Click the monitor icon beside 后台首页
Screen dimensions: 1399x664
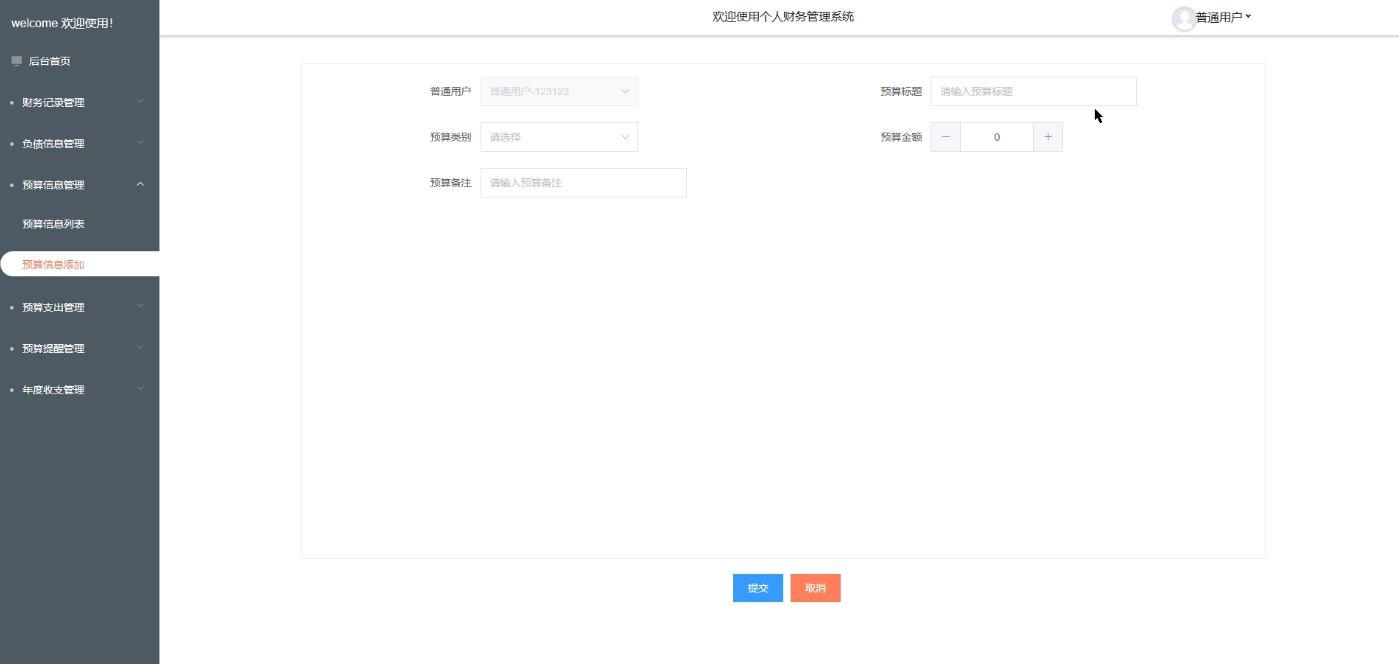16,61
